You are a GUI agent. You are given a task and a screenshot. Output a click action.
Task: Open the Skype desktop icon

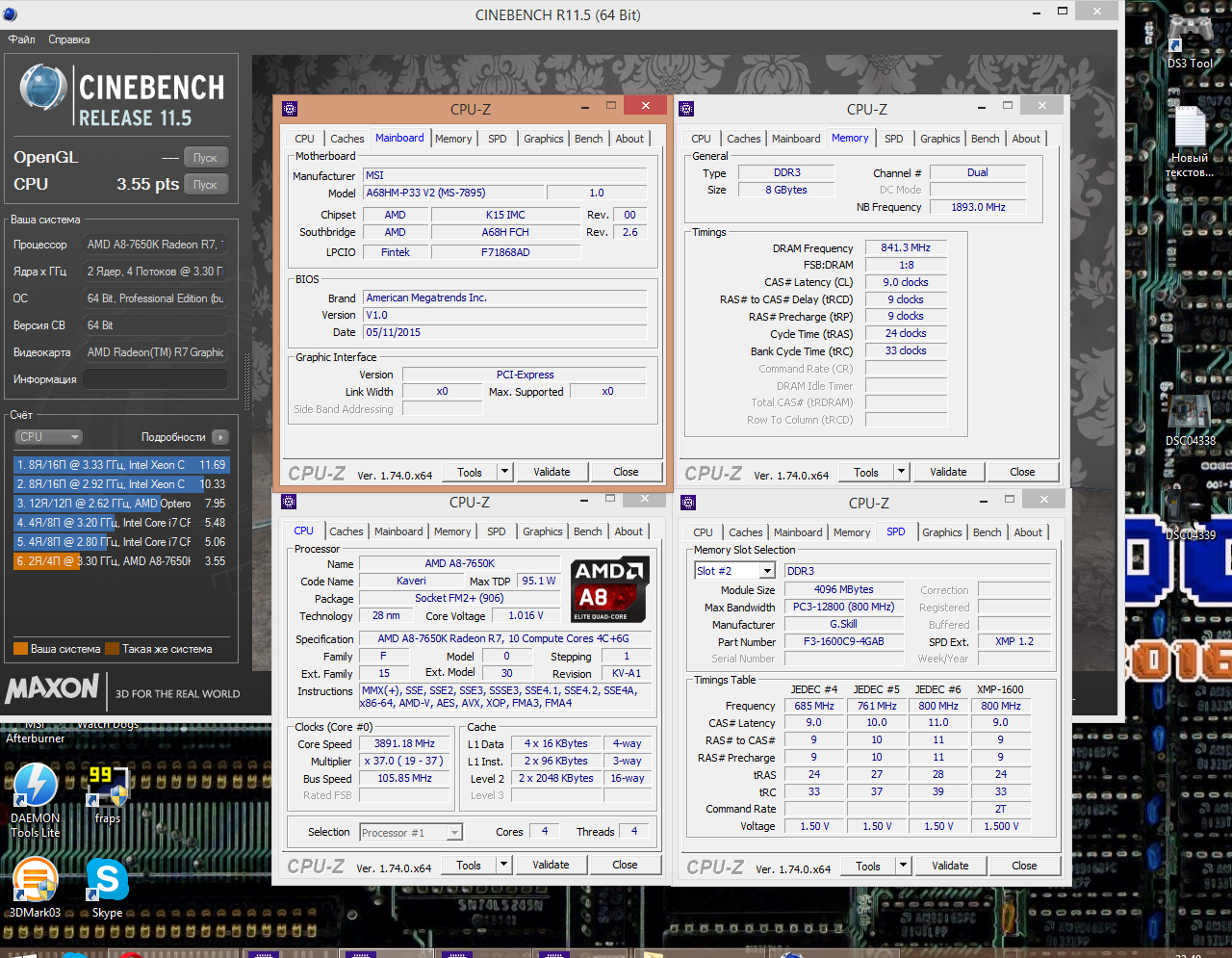coord(107,888)
